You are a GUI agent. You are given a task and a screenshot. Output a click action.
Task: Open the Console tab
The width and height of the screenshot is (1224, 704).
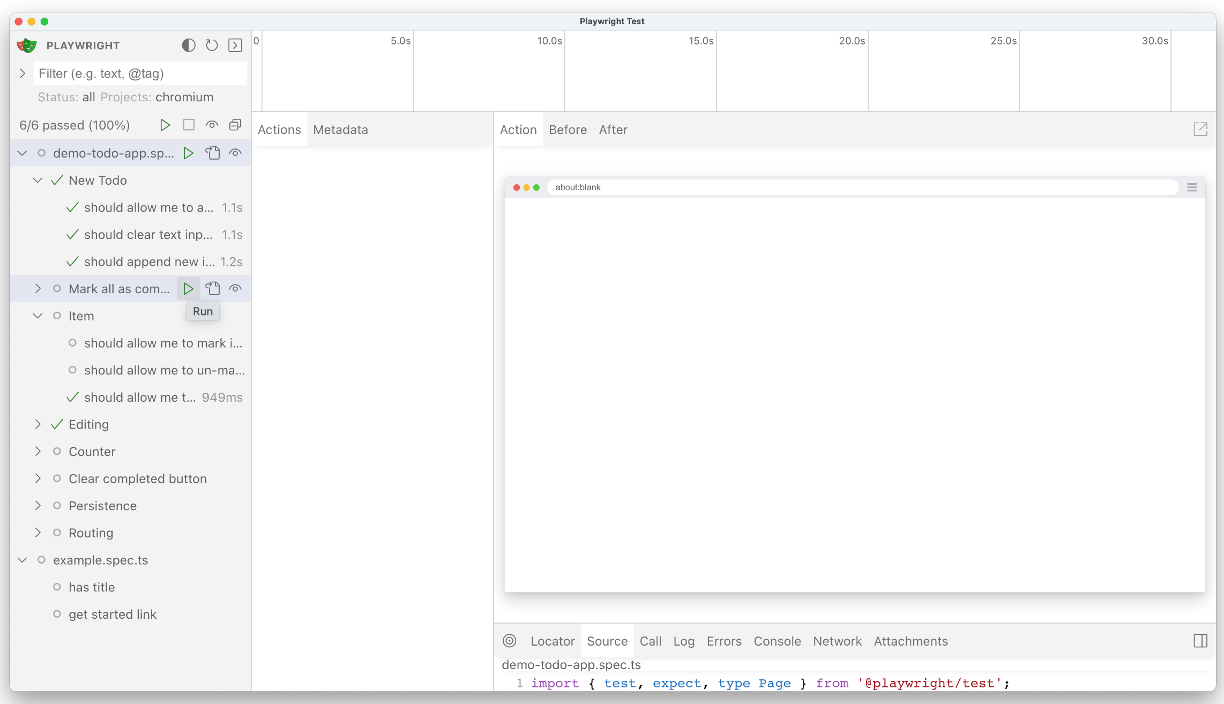click(777, 641)
